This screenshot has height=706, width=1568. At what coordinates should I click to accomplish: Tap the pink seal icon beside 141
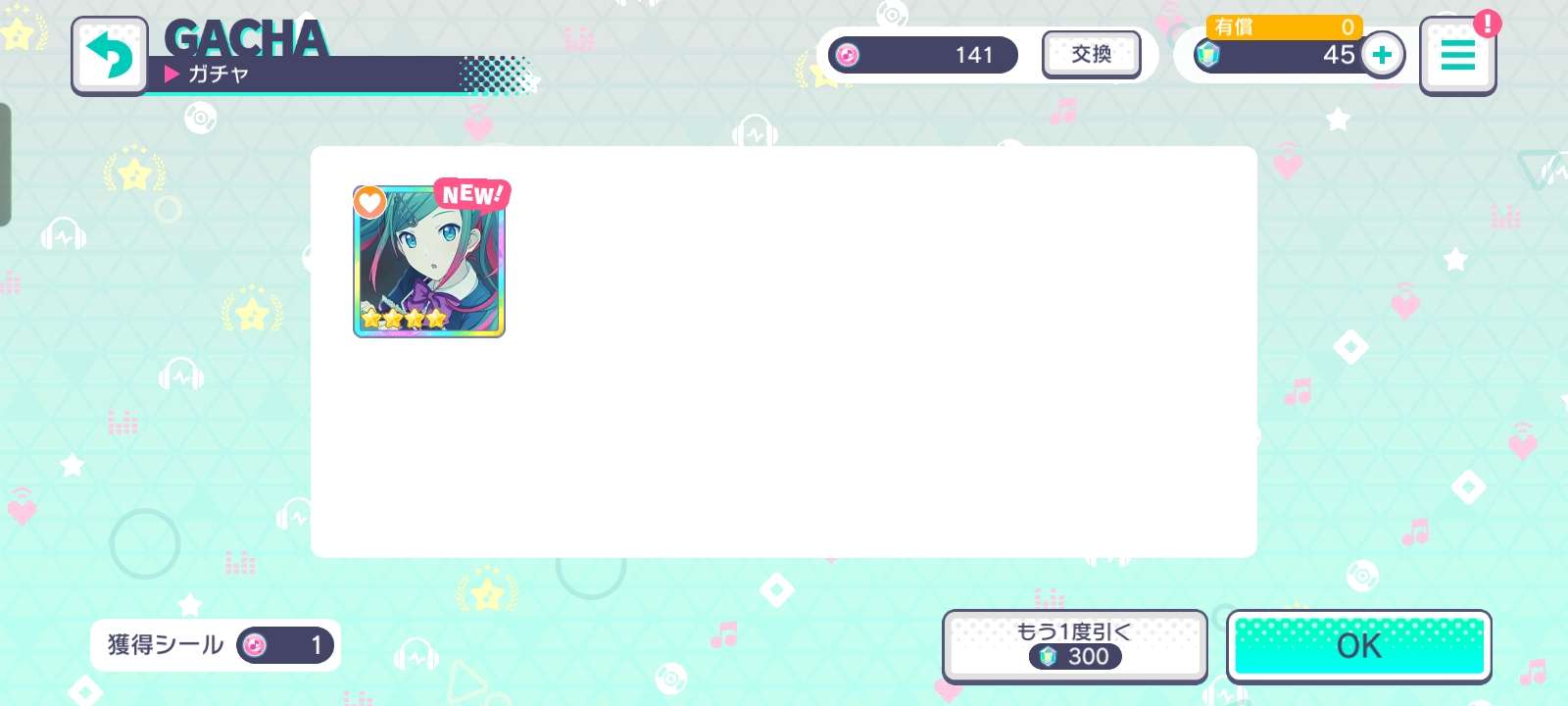(x=848, y=55)
